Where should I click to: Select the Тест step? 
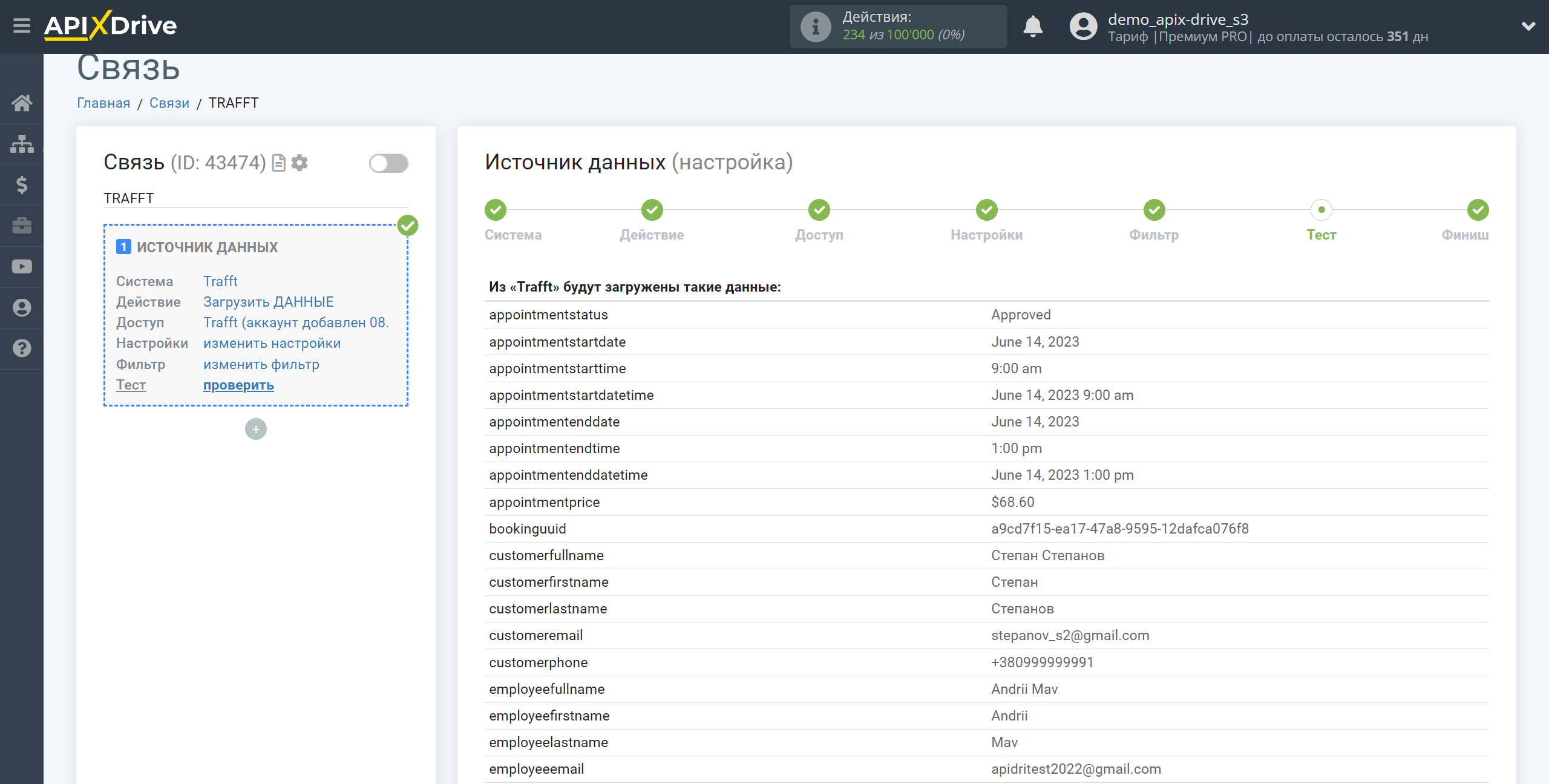pos(1321,235)
